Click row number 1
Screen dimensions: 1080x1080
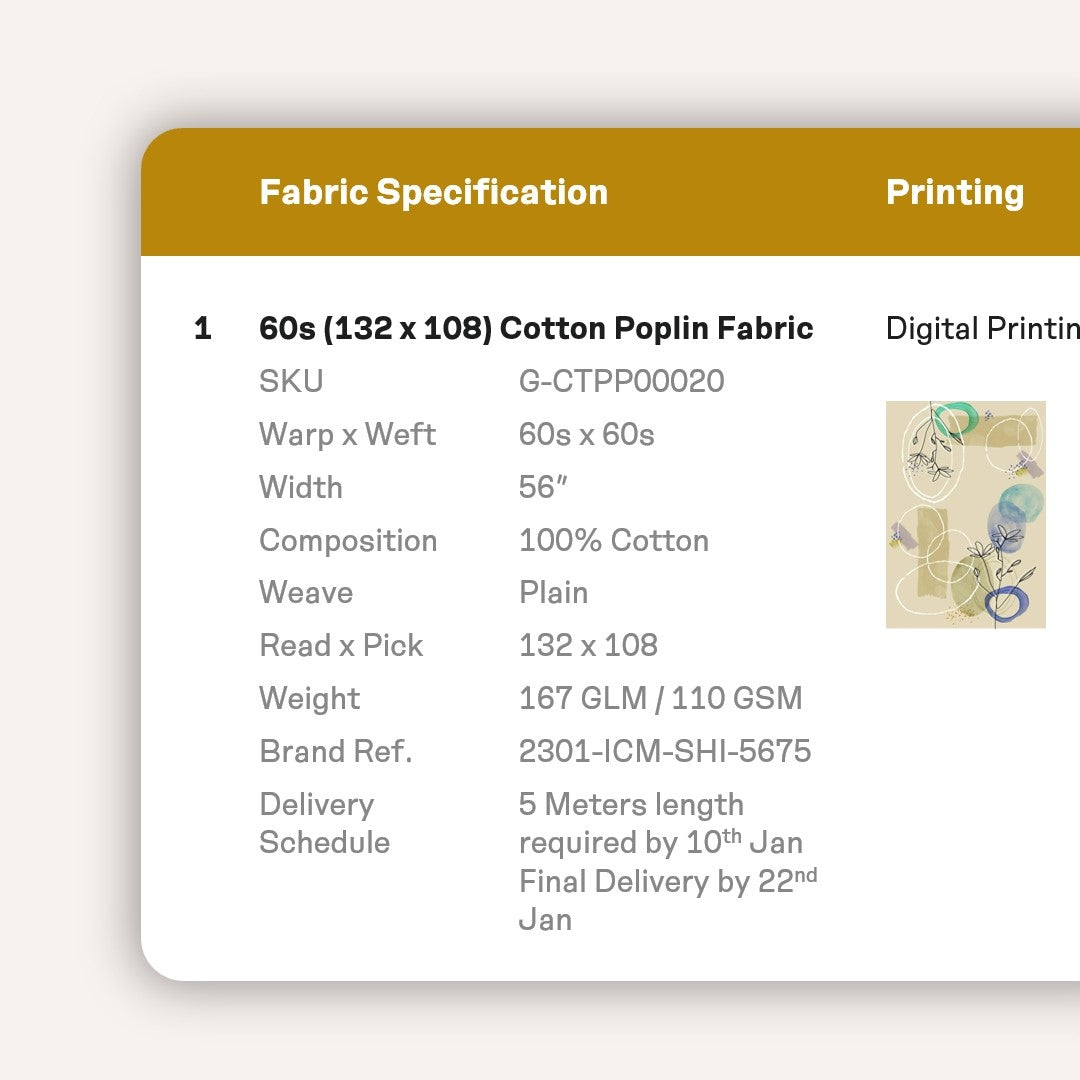[203, 328]
